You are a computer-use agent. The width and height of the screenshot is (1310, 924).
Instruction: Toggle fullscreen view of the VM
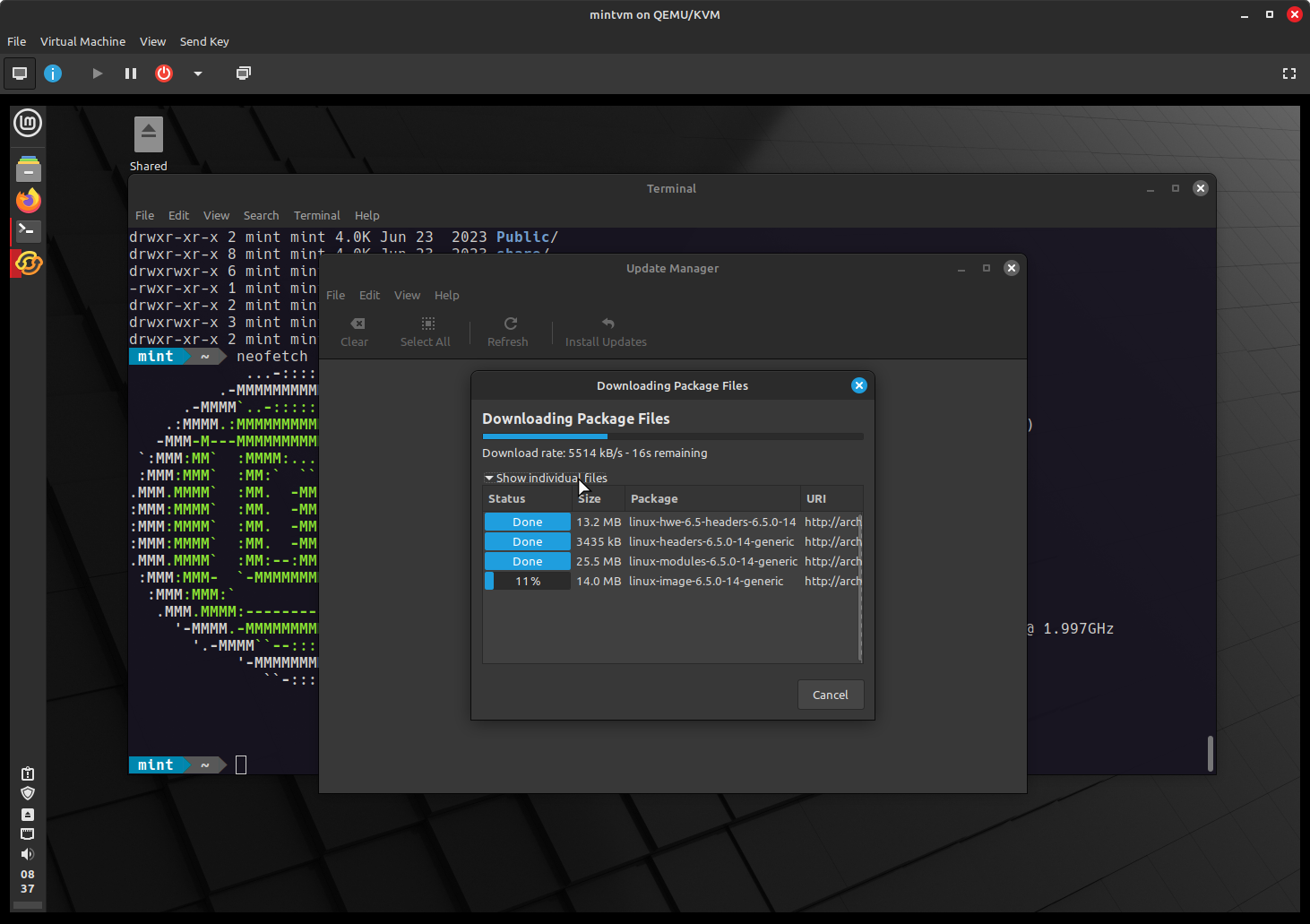(x=1289, y=73)
